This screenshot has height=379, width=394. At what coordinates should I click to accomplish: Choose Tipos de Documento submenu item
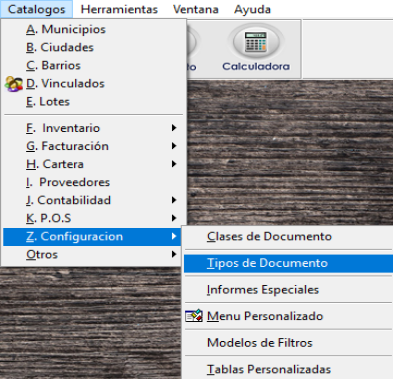288,263
